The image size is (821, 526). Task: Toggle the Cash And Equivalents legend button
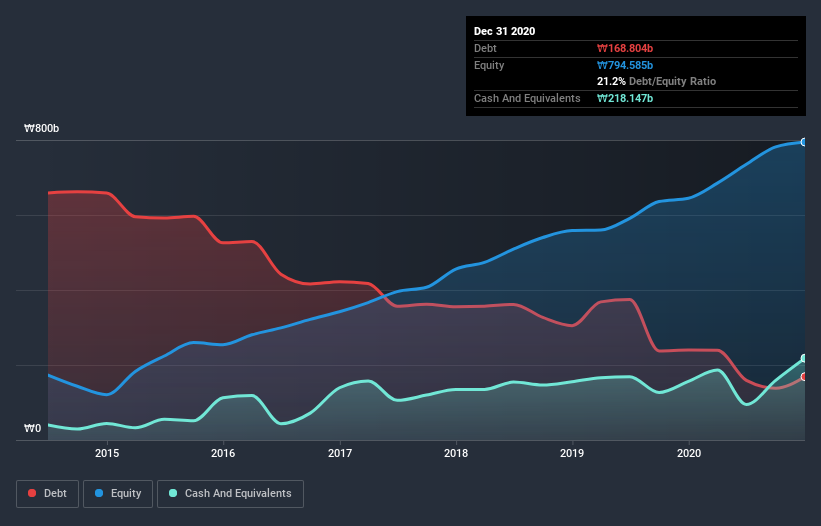click(230, 494)
